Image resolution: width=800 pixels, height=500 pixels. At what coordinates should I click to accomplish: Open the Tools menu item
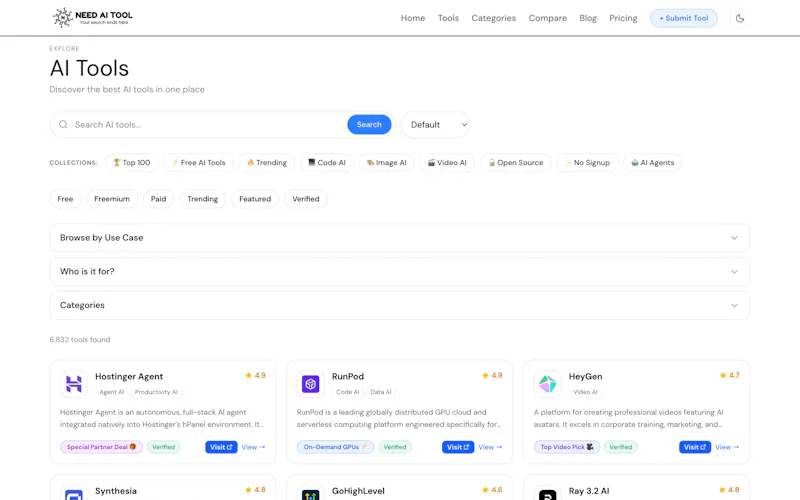pyautogui.click(x=448, y=18)
